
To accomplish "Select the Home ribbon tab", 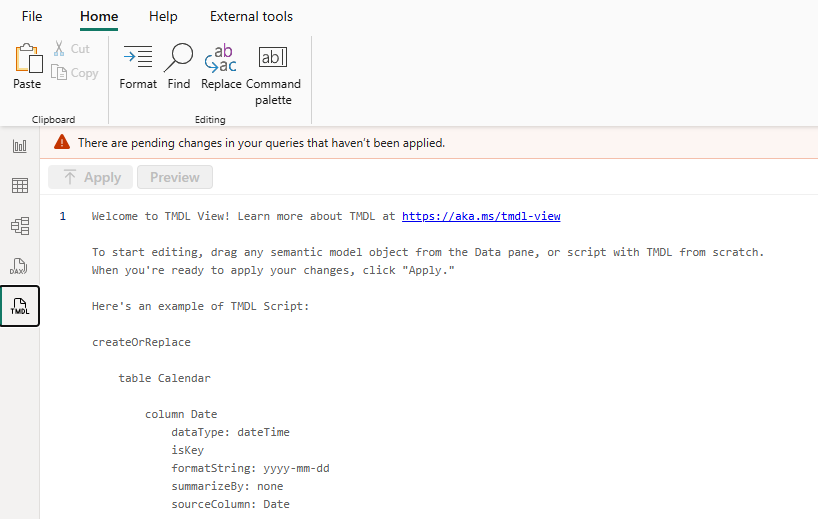I will pyautogui.click(x=99, y=16).
